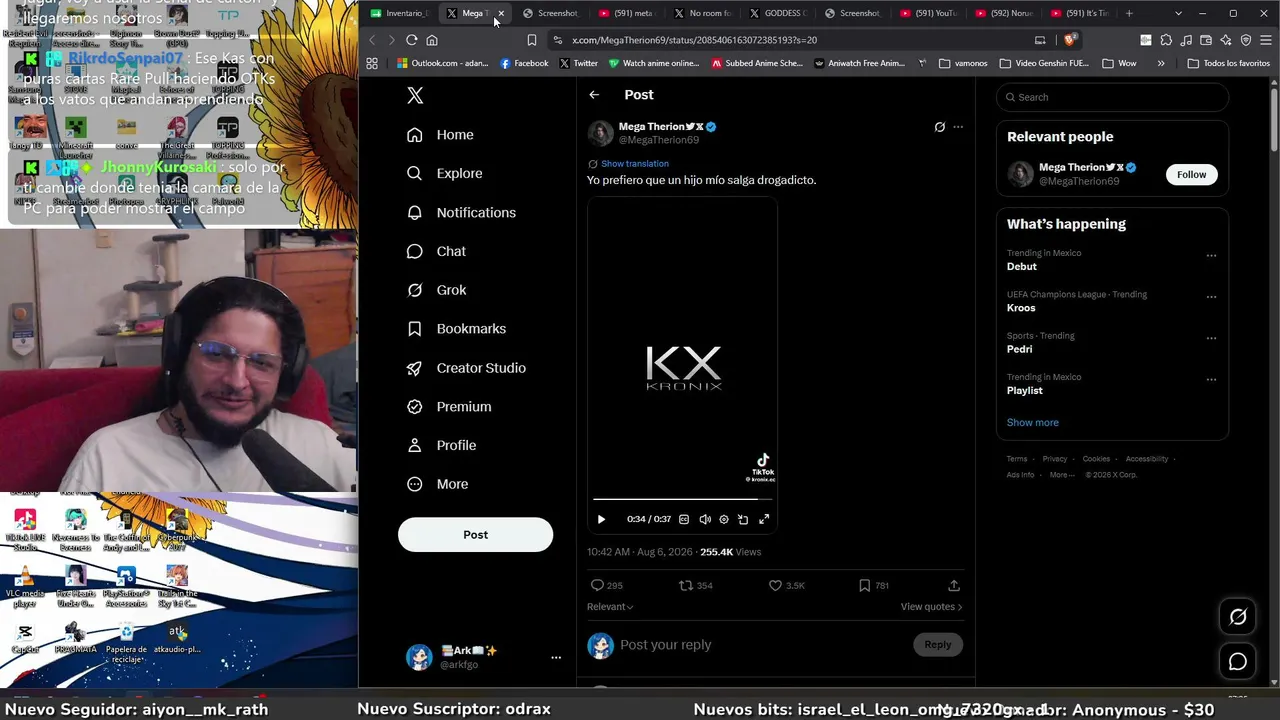Open the floating messages button
Viewport: 1280px width, 720px height.
pyautogui.click(x=1238, y=662)
